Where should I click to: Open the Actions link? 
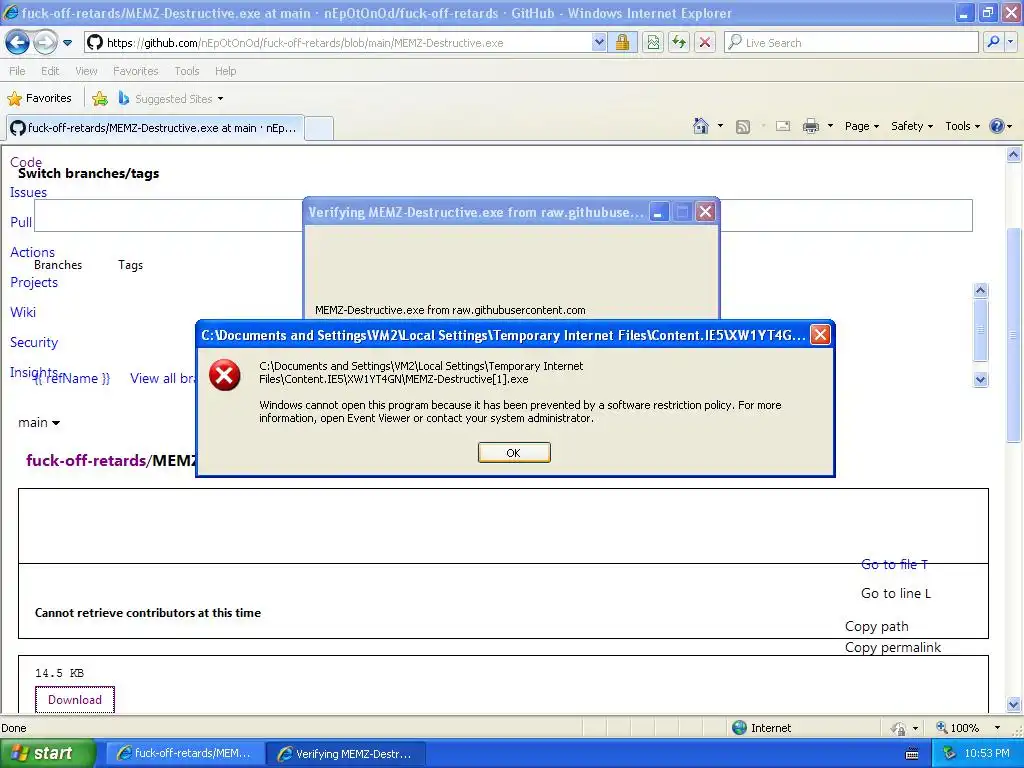pos(32,252)
